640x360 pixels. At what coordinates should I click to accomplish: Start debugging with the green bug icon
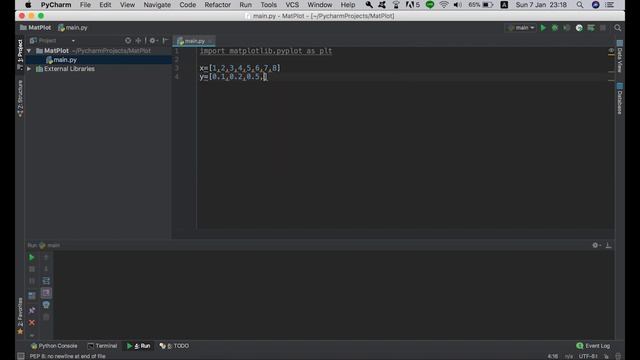pos(555,28)
